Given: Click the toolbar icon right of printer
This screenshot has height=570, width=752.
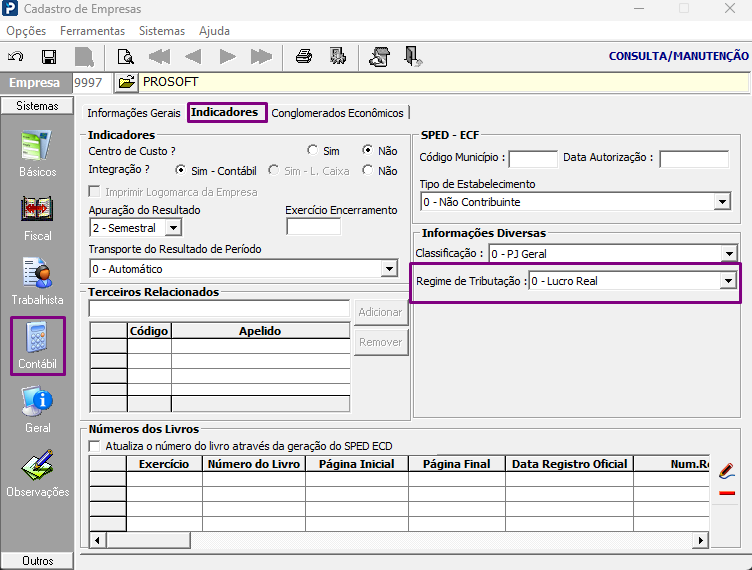Looking at the screenshot, I should (338, 57).
